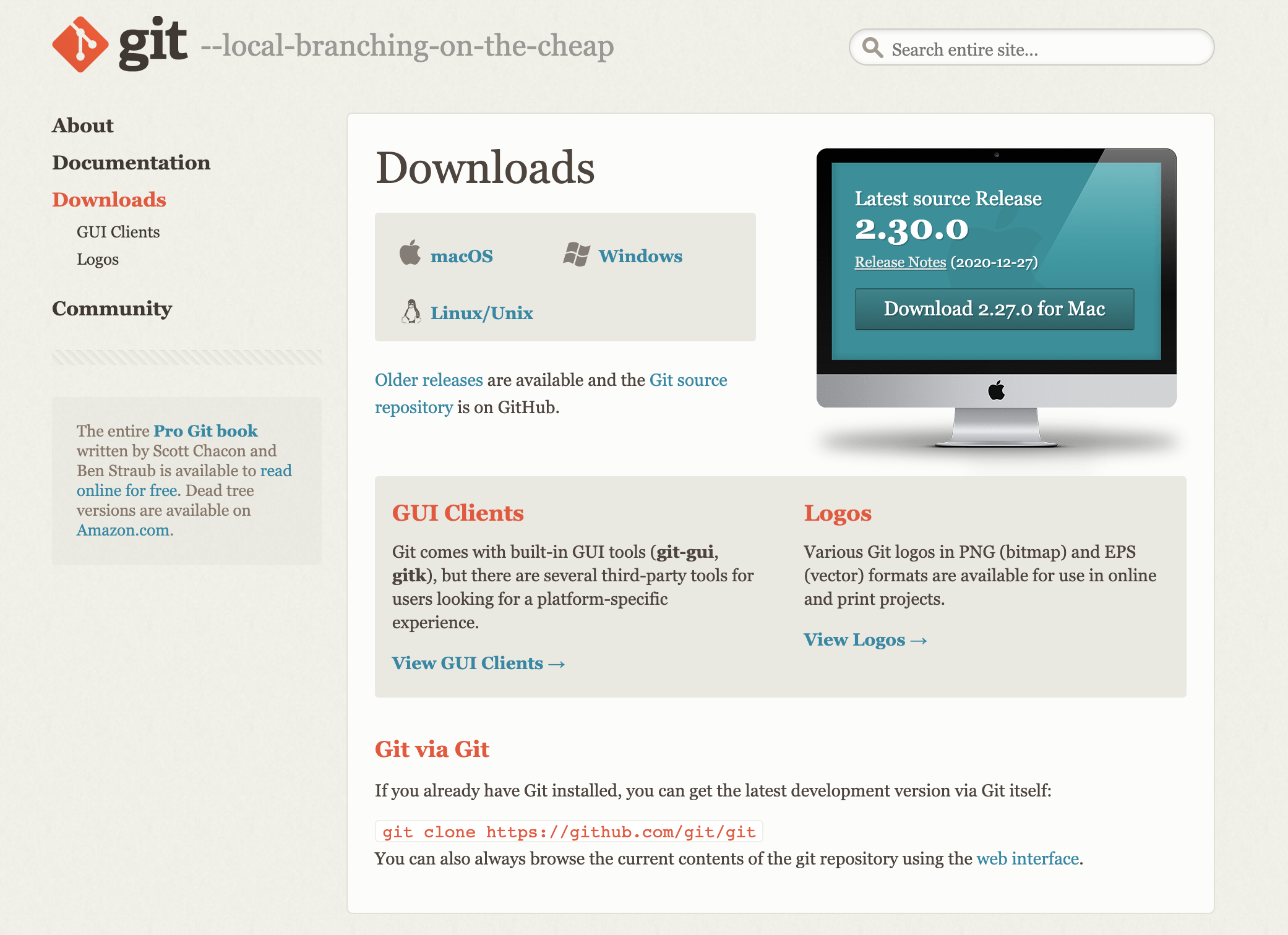Image resolution: width=1288 pixels, height=935 pixels.
Task: Follow View GUI Clients arrow link
Action: tap(479, 663)
